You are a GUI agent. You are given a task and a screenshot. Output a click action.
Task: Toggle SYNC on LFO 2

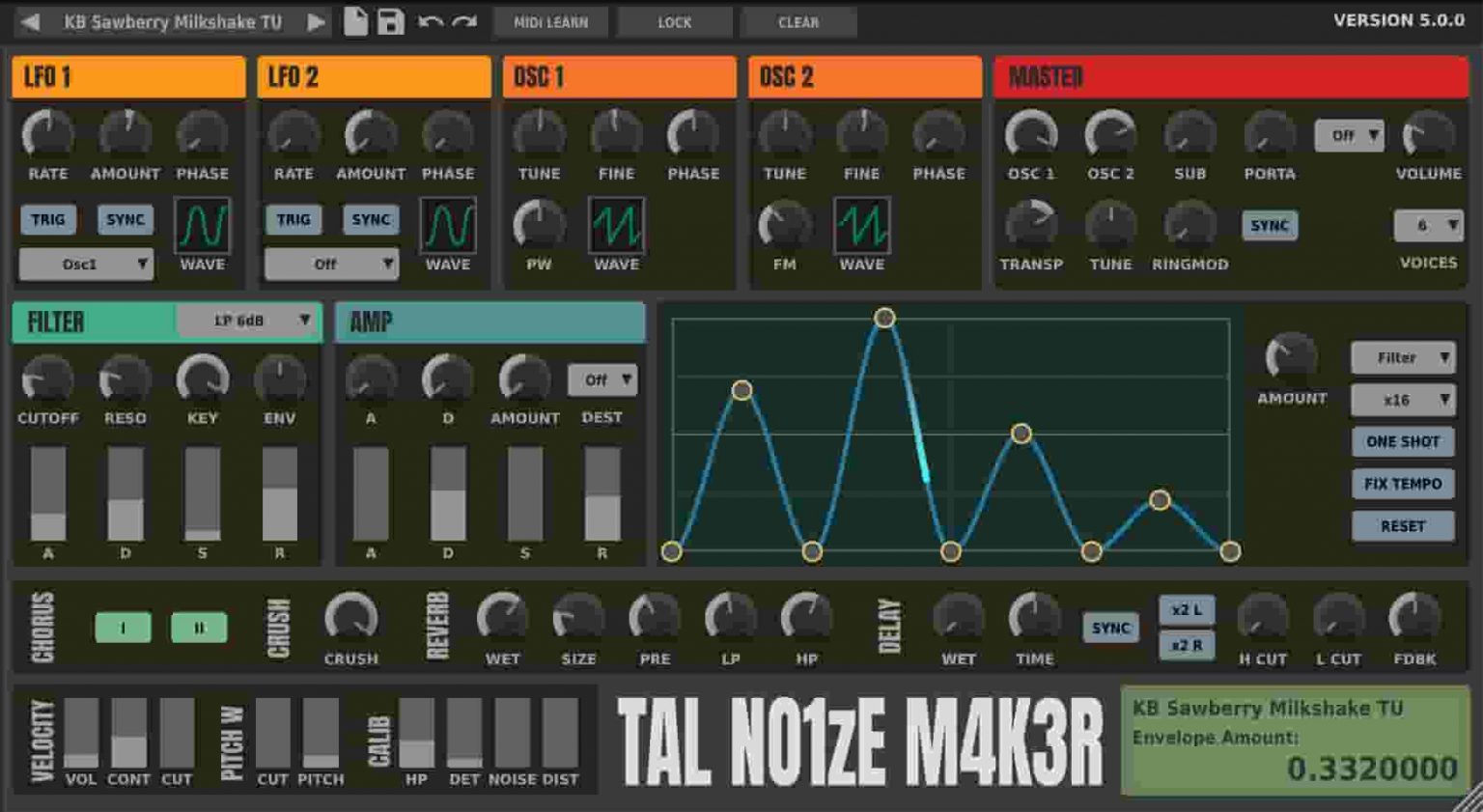point(371,219)
